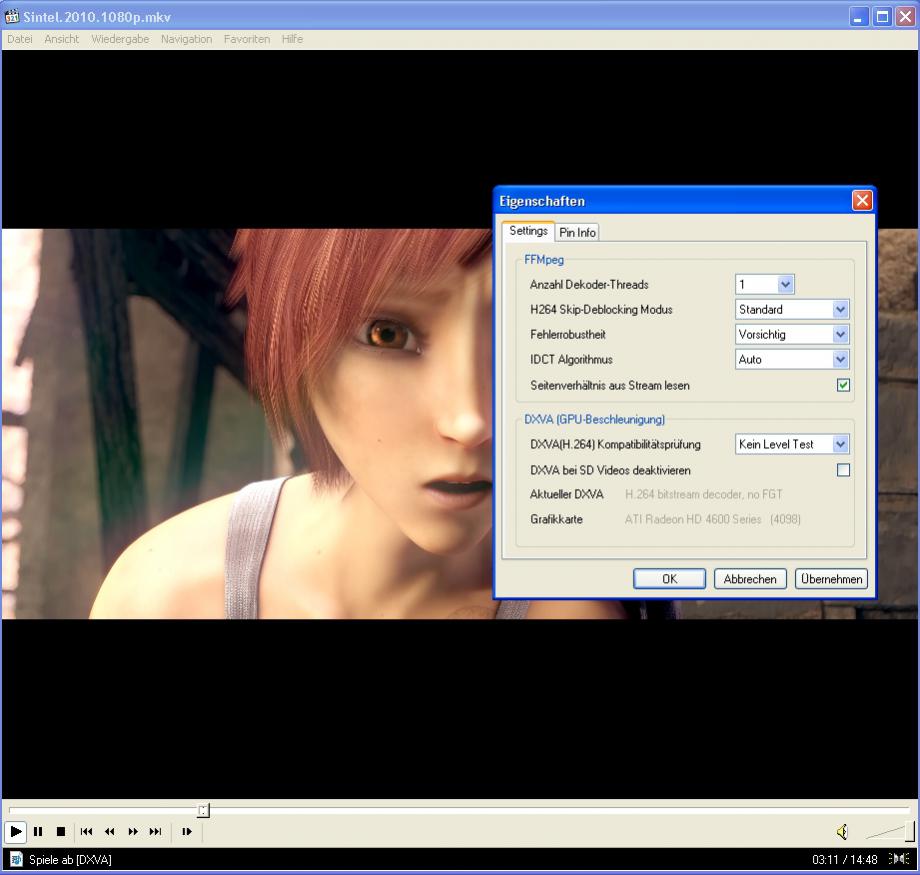Close the Eigenschaften dialog
This screenshot has height=875, width=920.
click(862, 201)
